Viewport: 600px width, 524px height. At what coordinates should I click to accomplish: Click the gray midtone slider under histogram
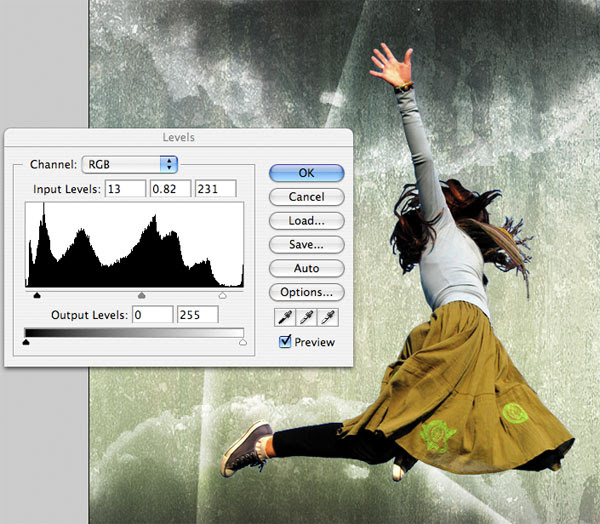tap(142, 295)
